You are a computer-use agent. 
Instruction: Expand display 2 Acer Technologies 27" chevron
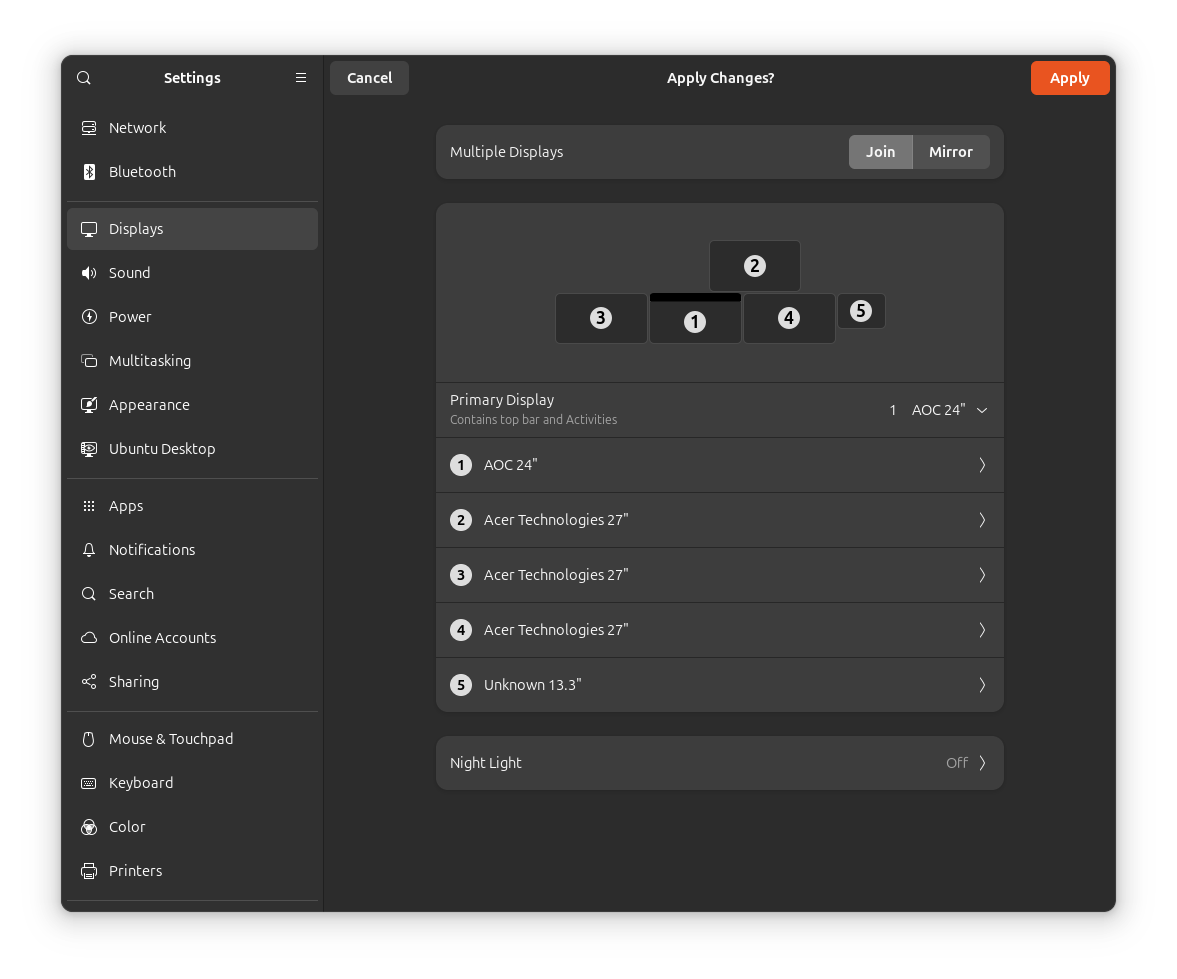click(982, 520)
